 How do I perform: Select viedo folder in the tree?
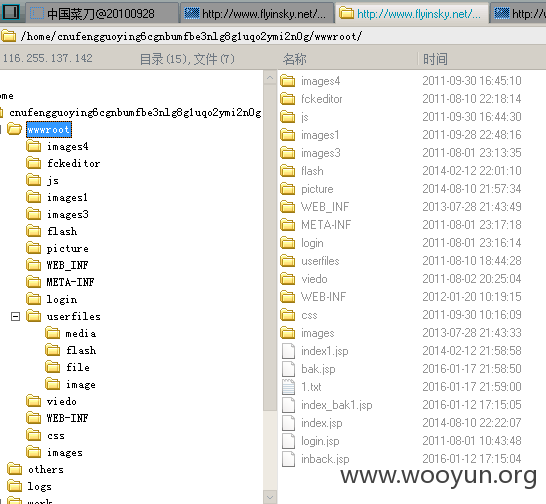[62, 401]
